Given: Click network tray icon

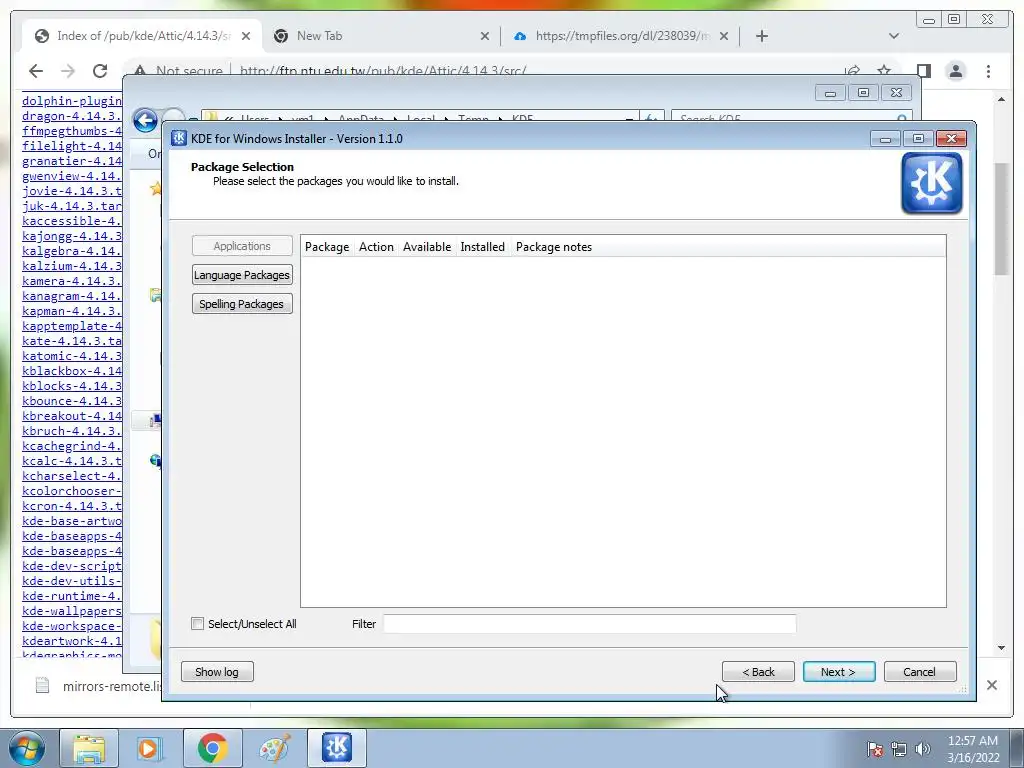Looking at the screenshot, I should (x=899, y=750).
